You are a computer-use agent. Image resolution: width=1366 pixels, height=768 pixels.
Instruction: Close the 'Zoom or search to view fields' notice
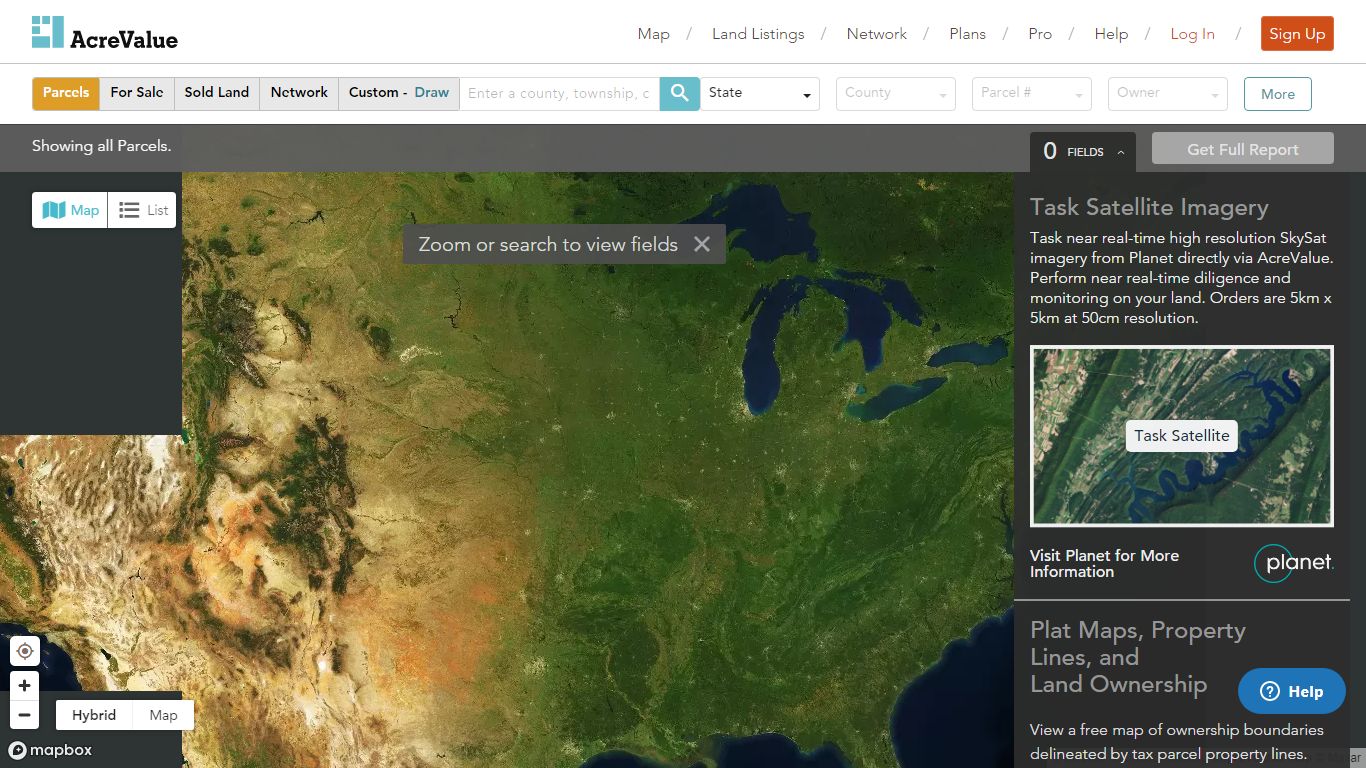coord(702,244)
